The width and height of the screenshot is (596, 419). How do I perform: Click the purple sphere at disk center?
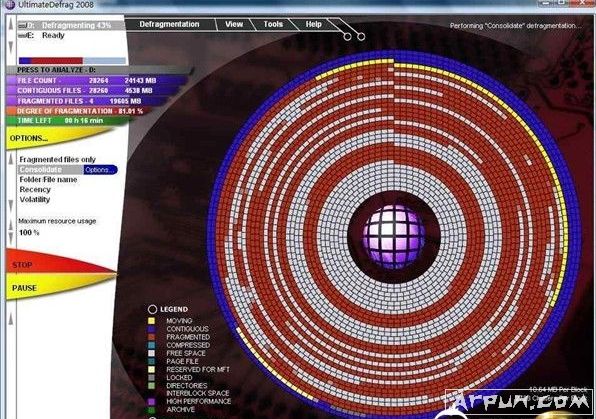(394, 236)
